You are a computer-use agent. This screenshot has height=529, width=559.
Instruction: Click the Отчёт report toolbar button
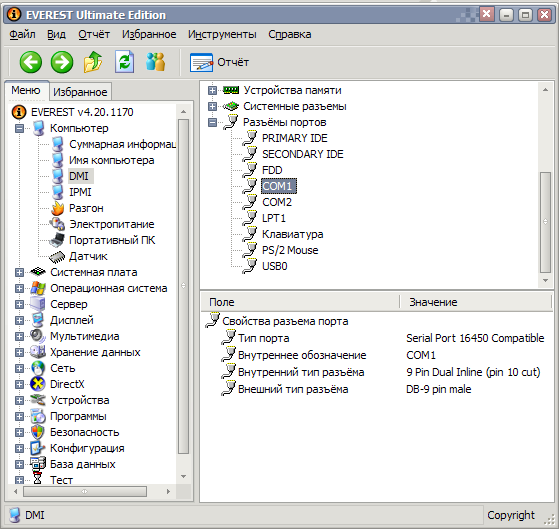pos(219,62)
